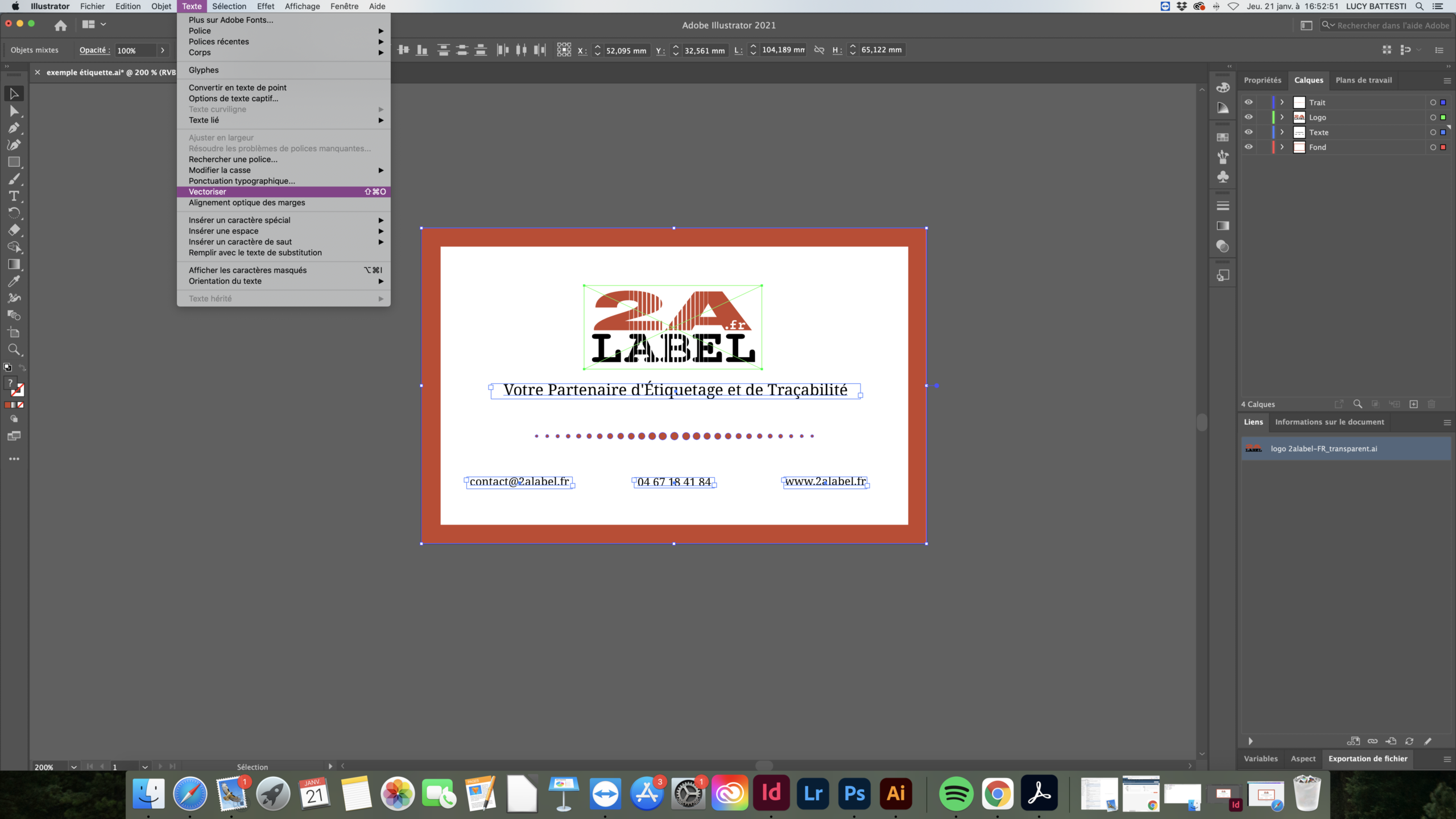Select the Shape Builder tool

point(14,247)
